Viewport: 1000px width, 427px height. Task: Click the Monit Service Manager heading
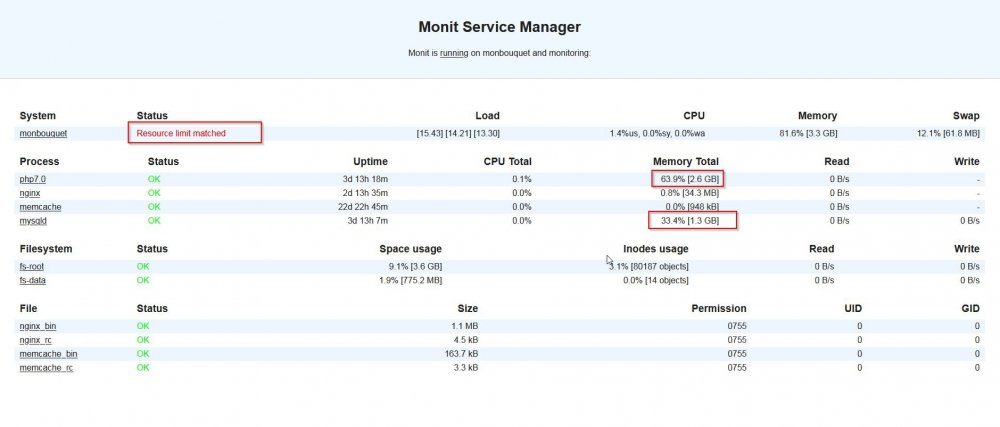click(499, 27)
